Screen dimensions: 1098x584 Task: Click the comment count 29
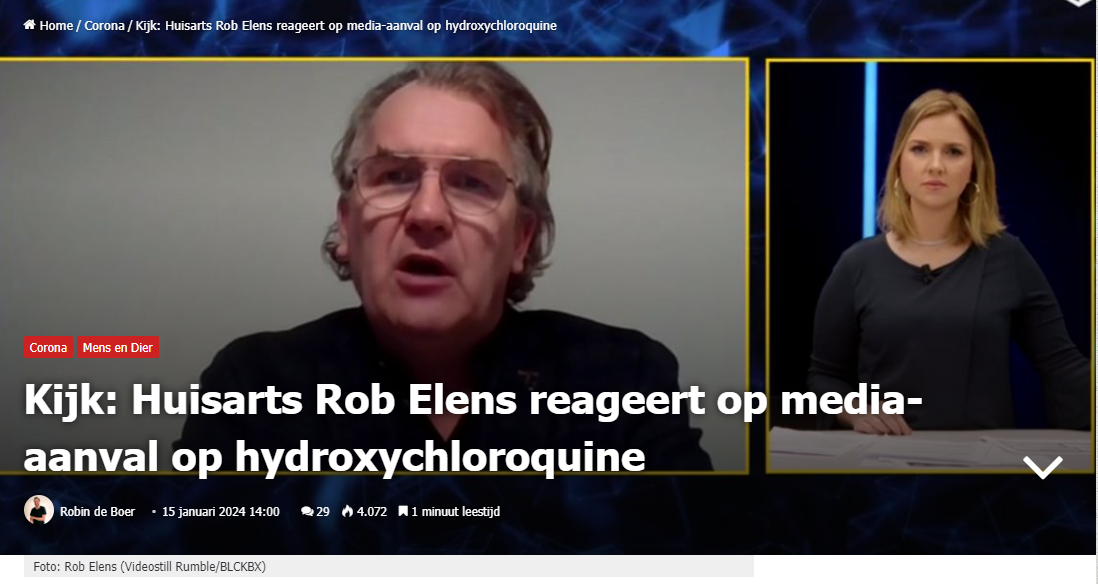point(323,512)
